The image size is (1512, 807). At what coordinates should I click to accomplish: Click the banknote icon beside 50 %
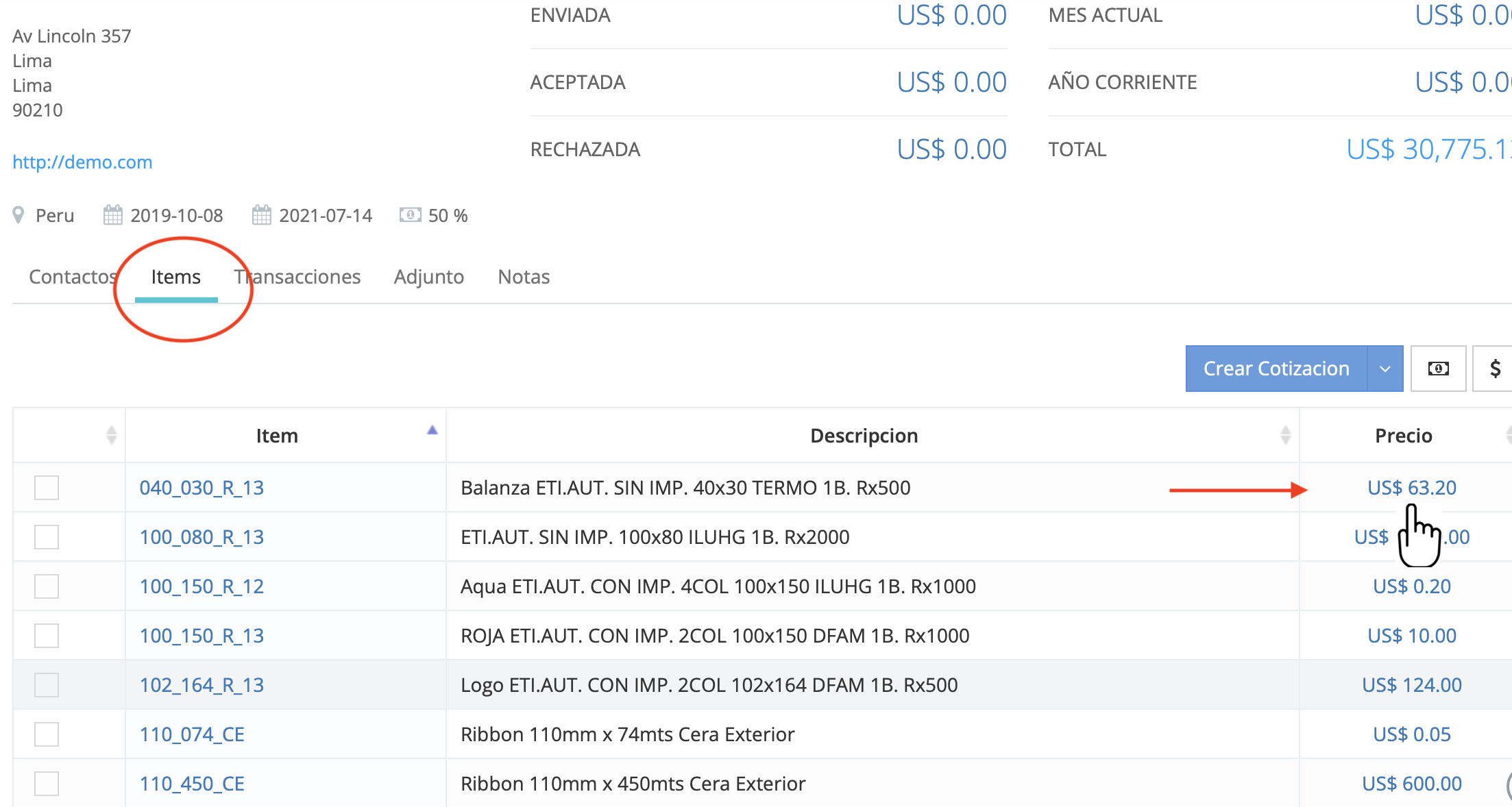(410, 215)
